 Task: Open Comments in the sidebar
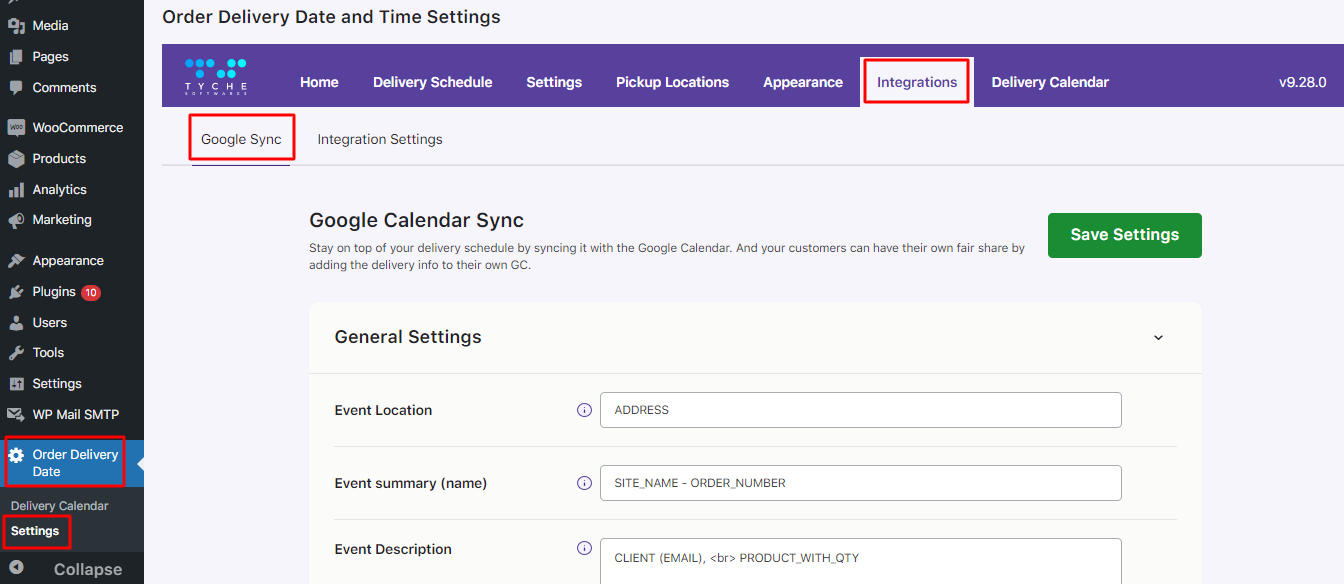click(64, 88)
